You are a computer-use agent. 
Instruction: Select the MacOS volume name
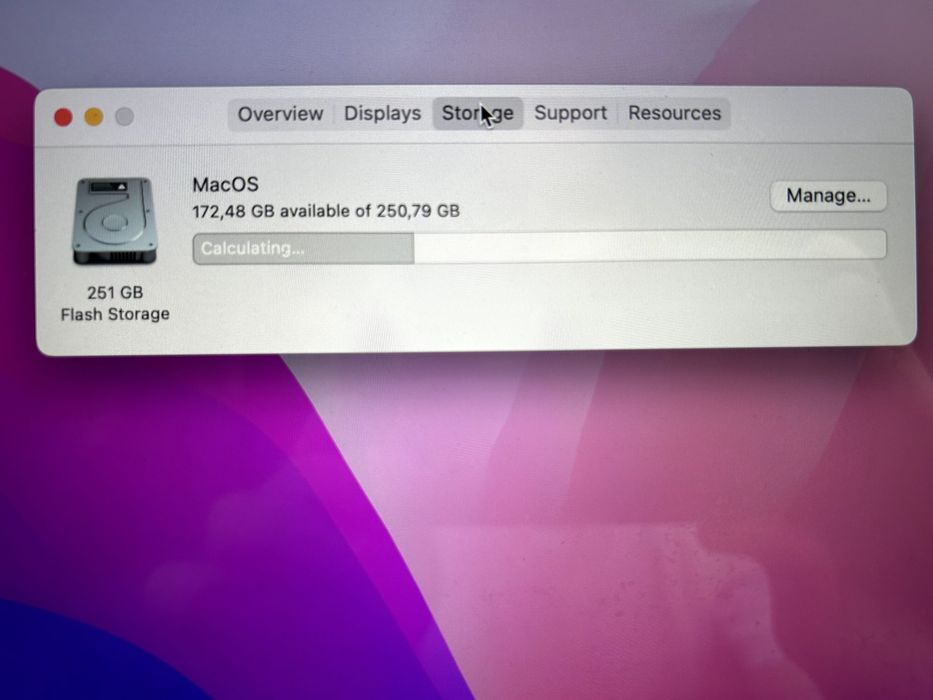226,185
